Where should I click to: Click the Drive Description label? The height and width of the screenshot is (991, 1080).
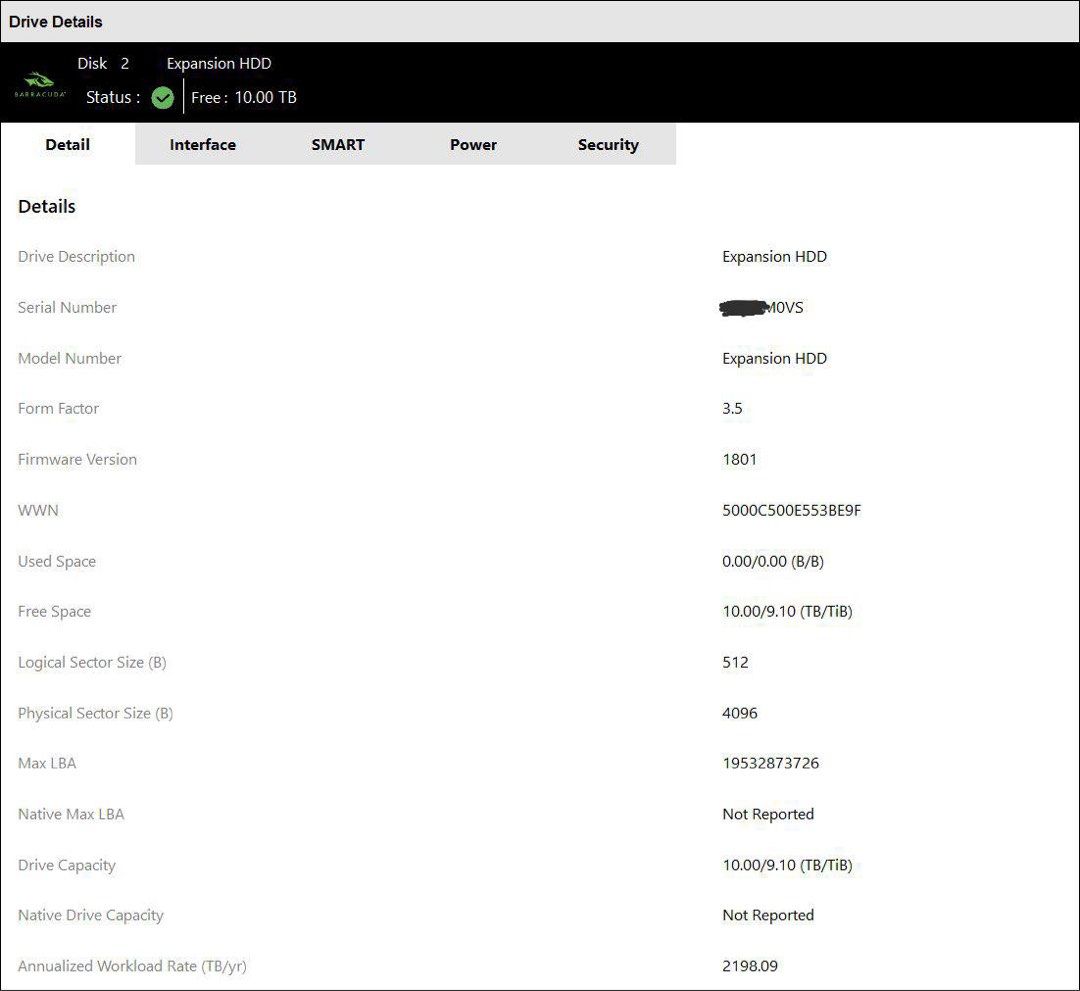(x=76, y=256)
